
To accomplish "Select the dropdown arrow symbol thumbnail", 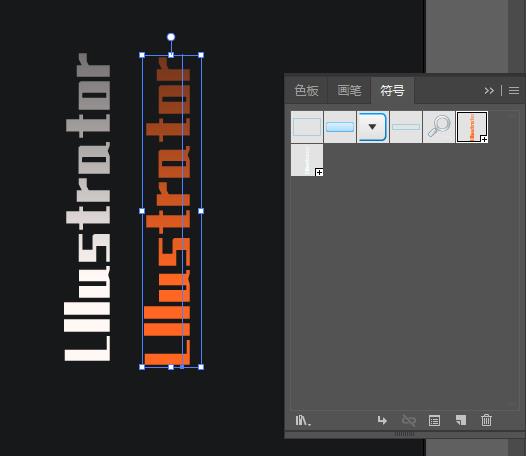I will pos(372,127).
